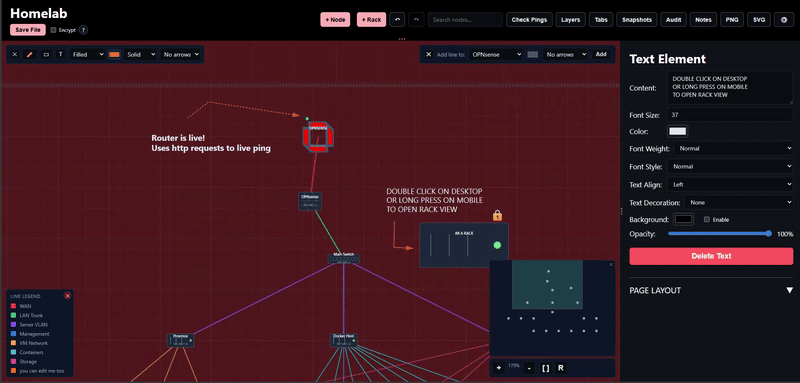Open the Text Align dropdown

[x=730, y=184]
